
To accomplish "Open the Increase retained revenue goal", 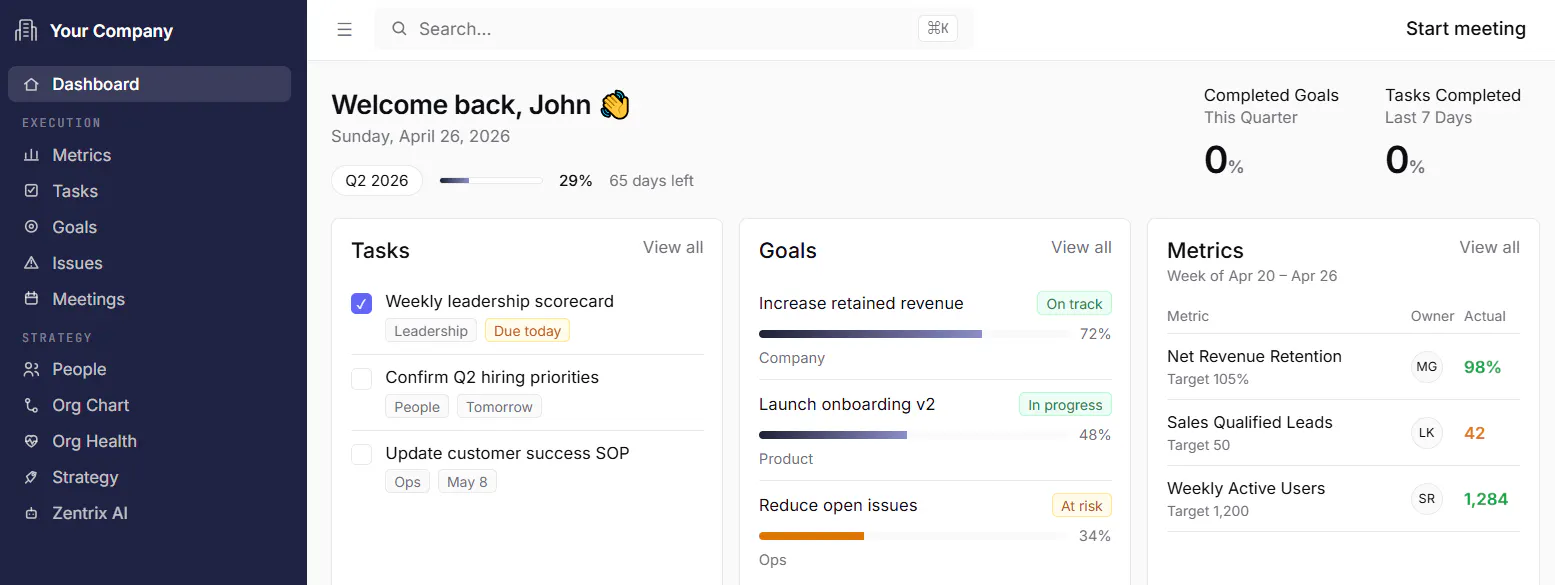I will point(861,303).
